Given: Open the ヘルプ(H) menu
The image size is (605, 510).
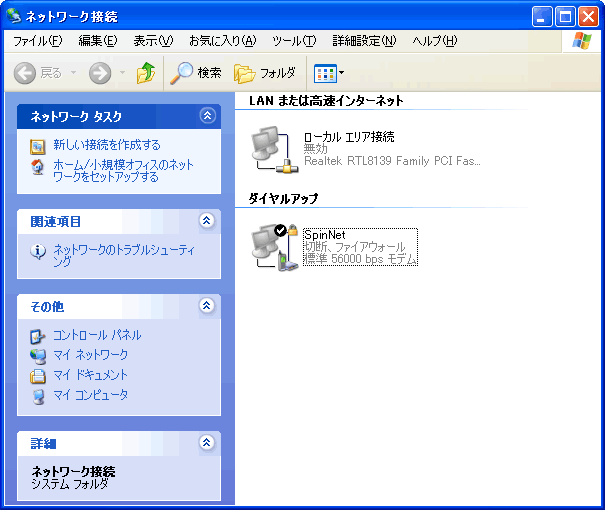Looking at the screenshot, I should [434, 41].
